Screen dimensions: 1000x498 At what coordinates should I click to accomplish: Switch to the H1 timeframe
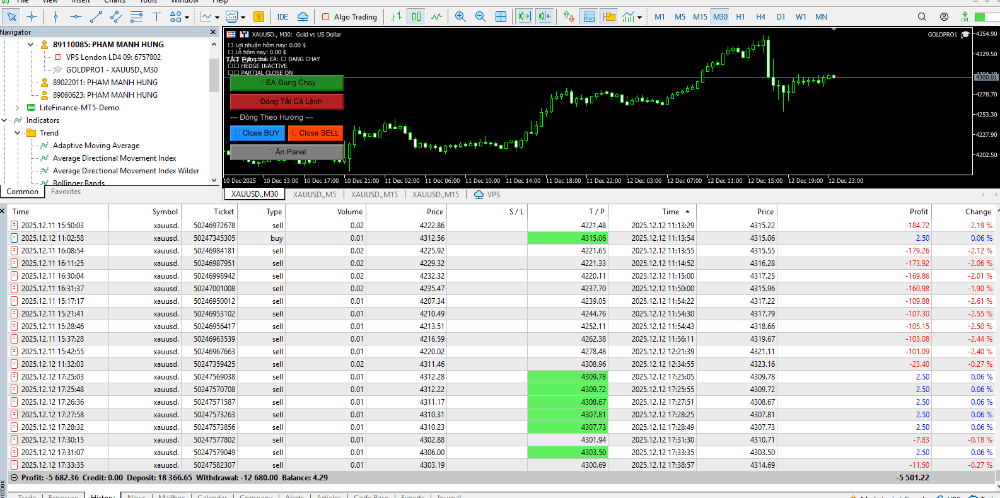tap(742, 17)
